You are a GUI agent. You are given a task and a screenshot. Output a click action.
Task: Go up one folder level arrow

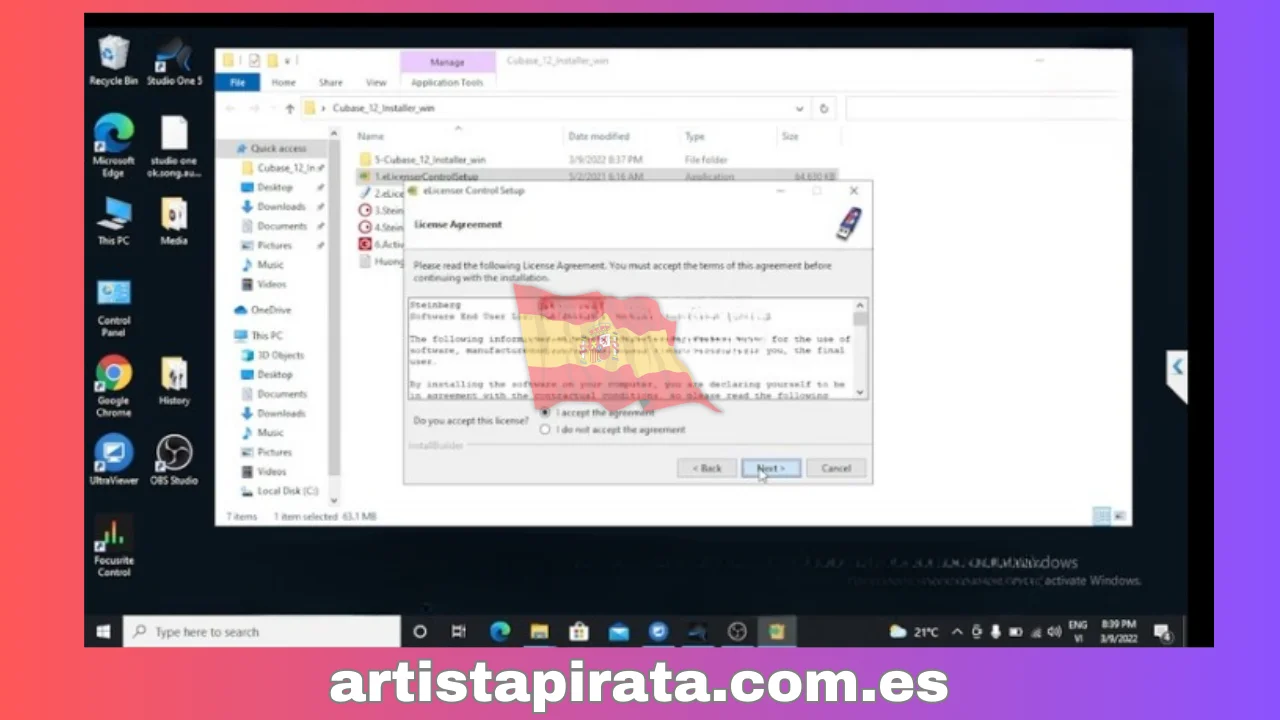[290, 108]
